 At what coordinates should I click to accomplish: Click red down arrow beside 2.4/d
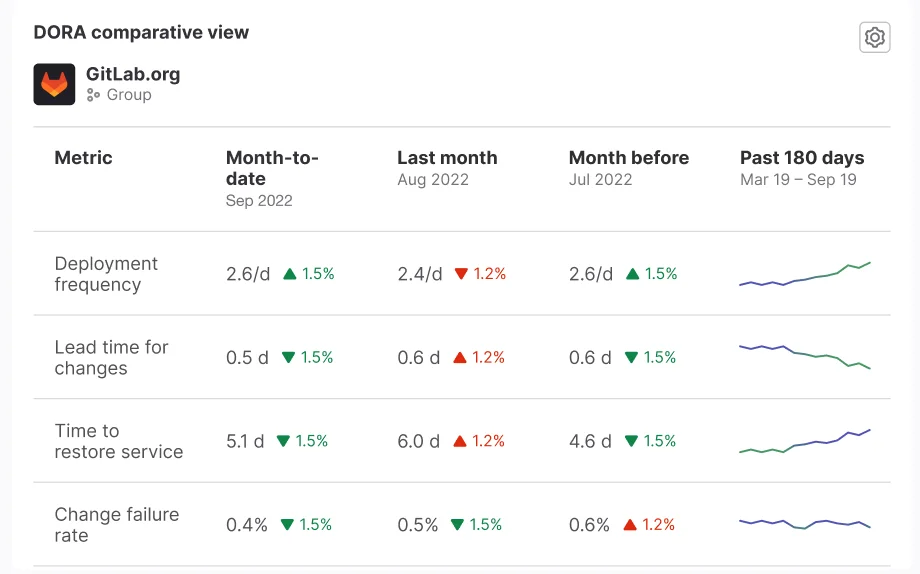click(461, 274)
